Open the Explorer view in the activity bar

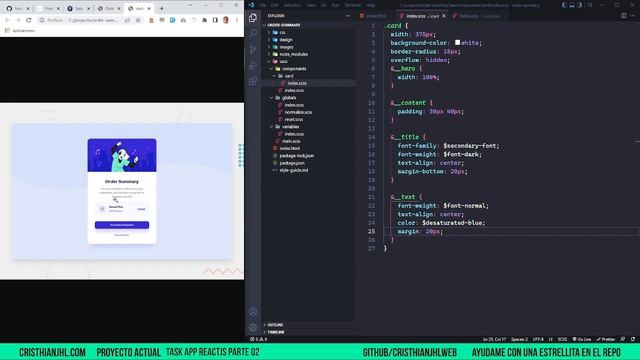tap(253, 18)
